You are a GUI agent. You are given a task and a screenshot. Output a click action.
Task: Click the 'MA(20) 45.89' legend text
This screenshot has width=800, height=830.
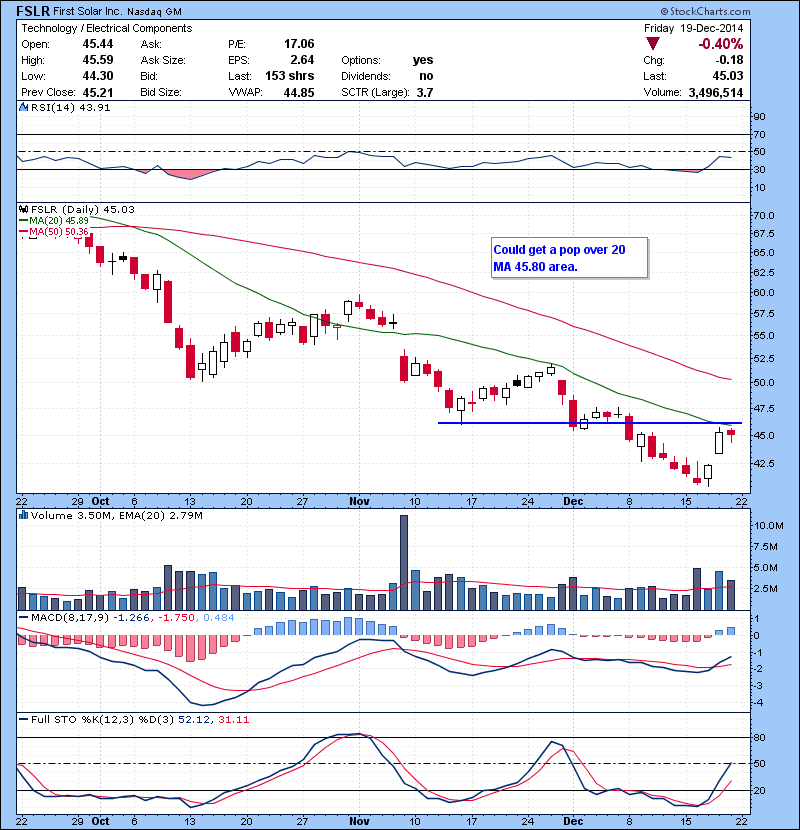click(59, 220)
